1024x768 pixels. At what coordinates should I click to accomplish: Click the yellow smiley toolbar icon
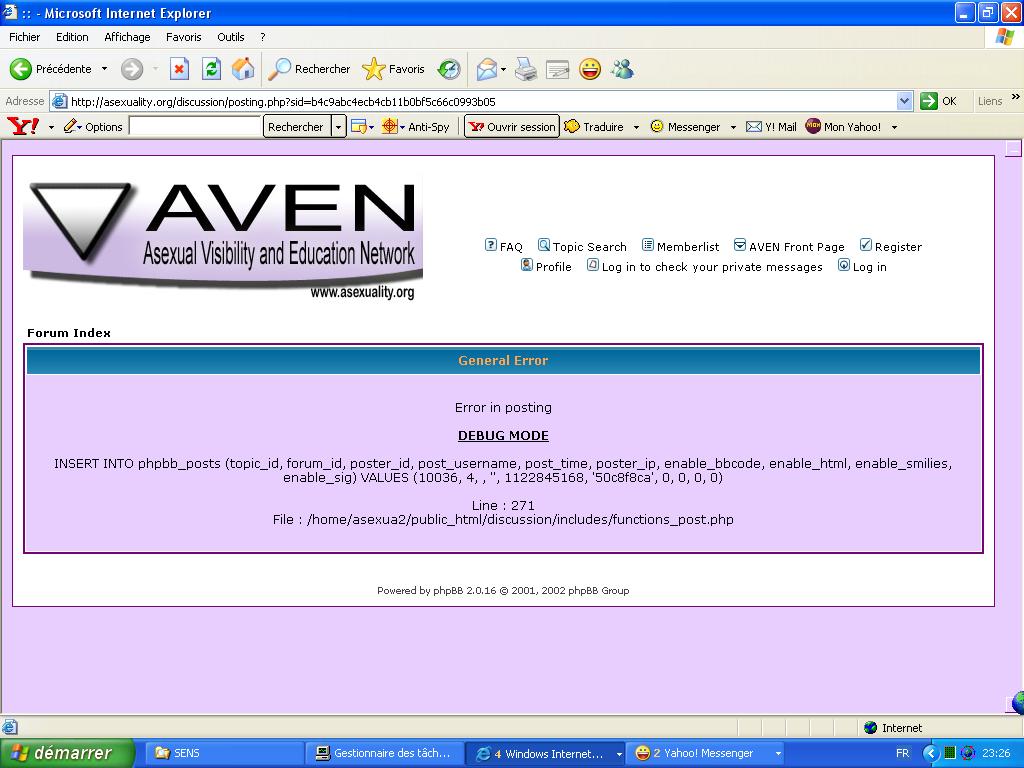590,69
